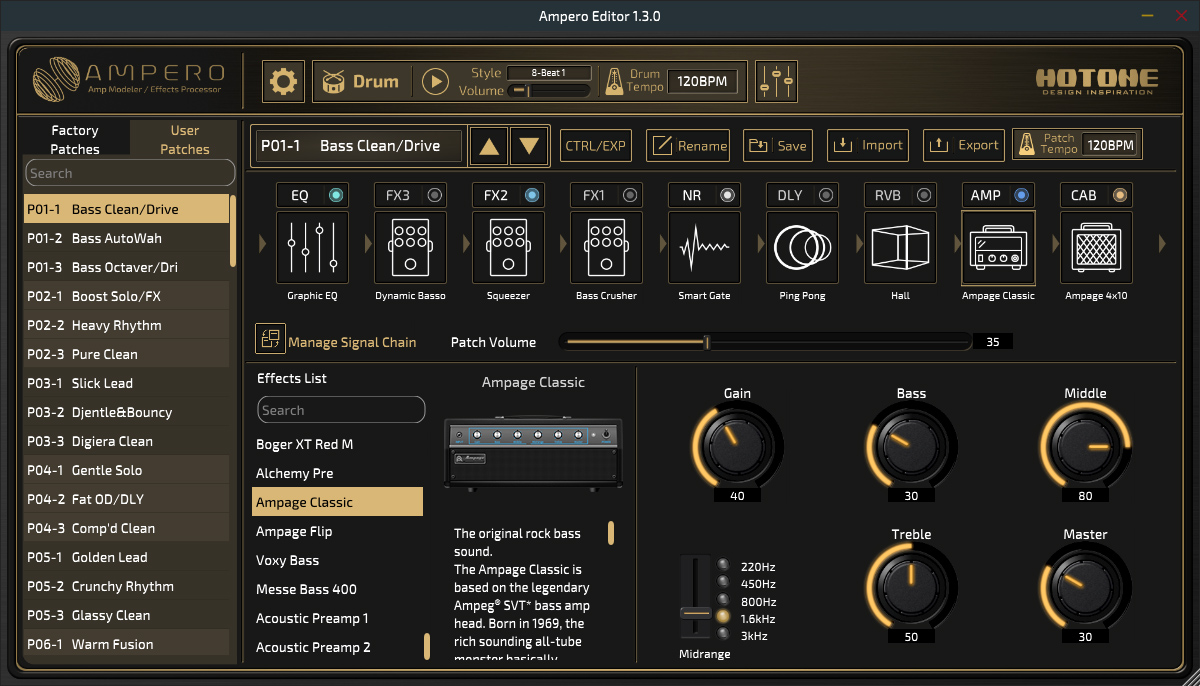Image resolution: width=1200 pixels, height=686 pixels.
Task: Choose Boger XT Red M in Effects List
Action: [x=337, y=444]
